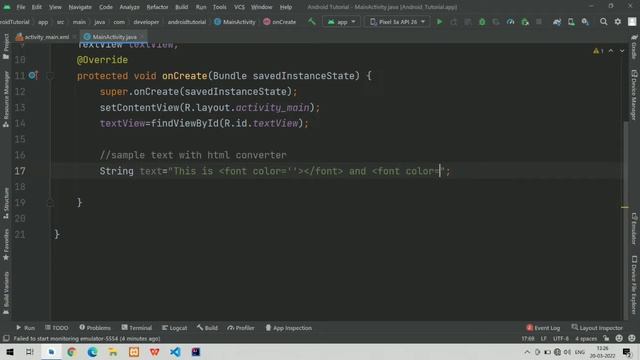The image size is (640, 360).
Task: Click the override gutter icon on line 11
Action: [33, 76]
